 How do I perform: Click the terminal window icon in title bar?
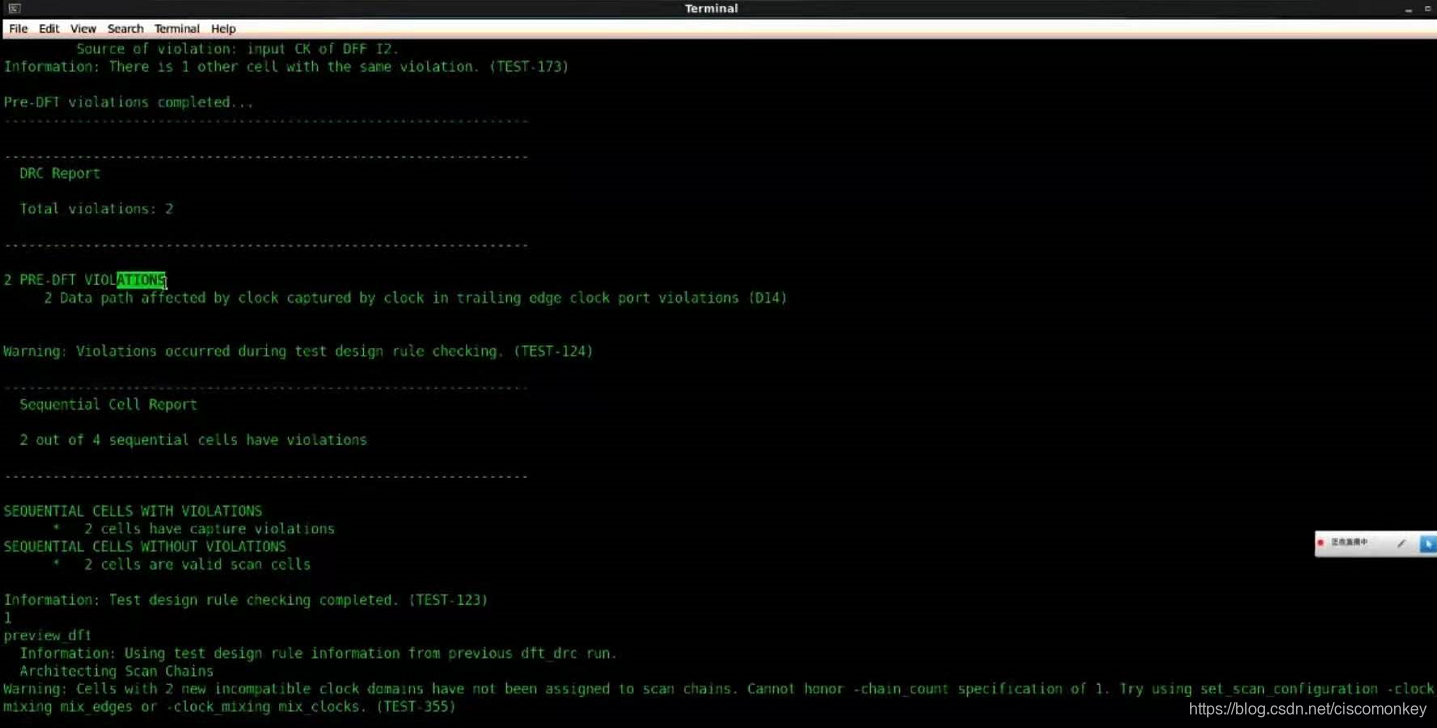tap(14, 8)
